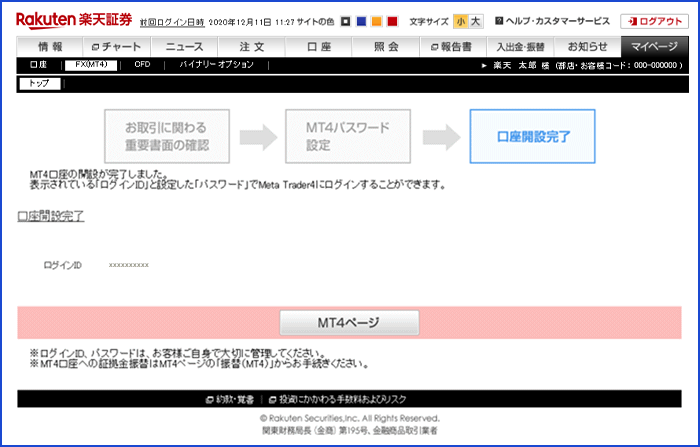Open the お知らせ main tab

[588, 46]
